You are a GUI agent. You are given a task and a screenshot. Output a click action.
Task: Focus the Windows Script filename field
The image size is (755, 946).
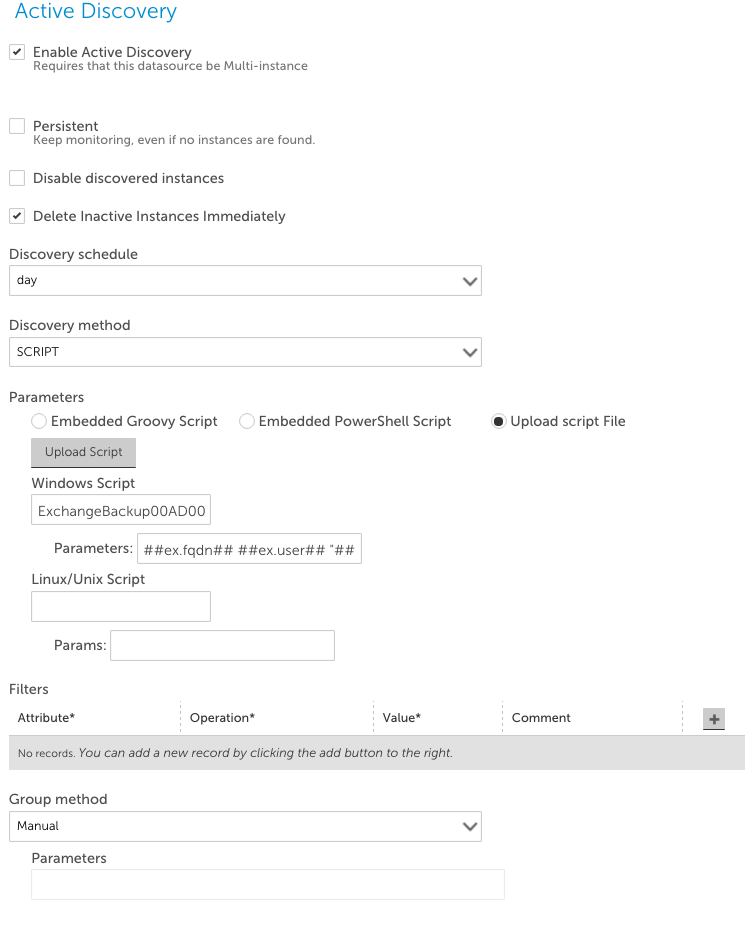(x=121, y=510)
